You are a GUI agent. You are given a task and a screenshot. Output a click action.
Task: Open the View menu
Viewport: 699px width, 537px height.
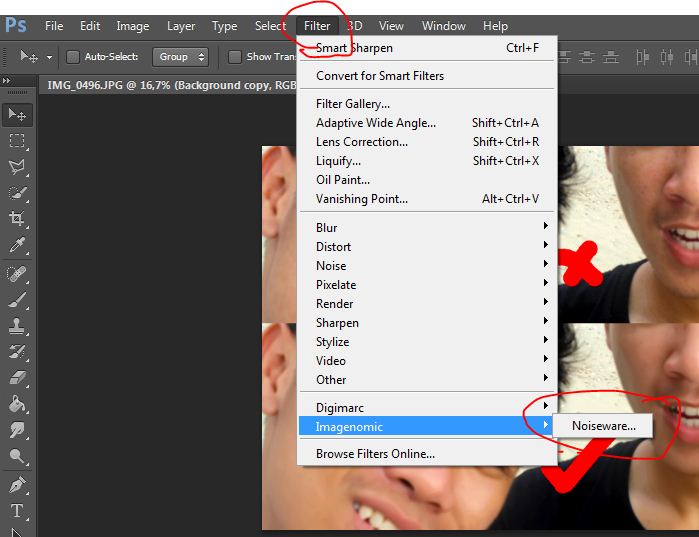click(391, 26)
